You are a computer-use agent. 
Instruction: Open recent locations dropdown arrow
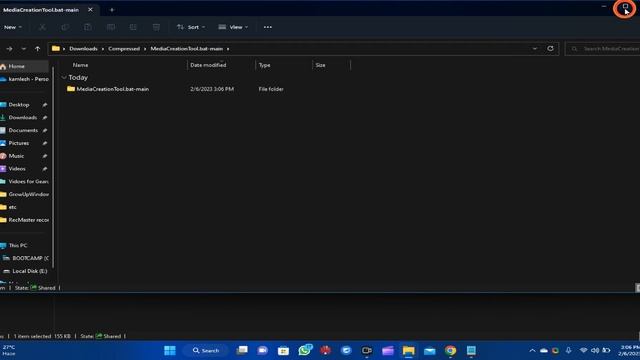[24, 49]
